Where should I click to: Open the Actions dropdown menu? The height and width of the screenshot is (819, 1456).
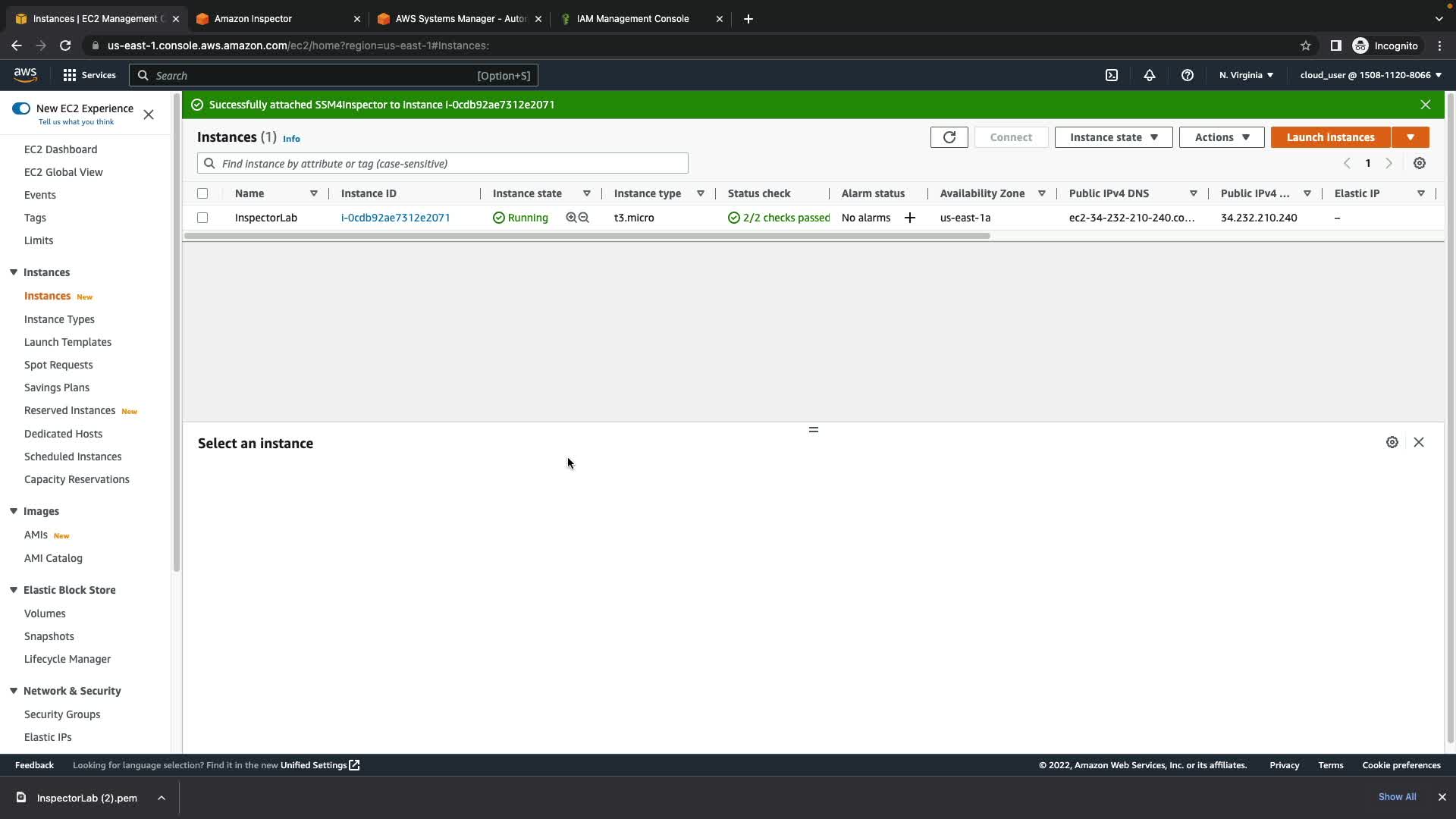coord(1221,137)
